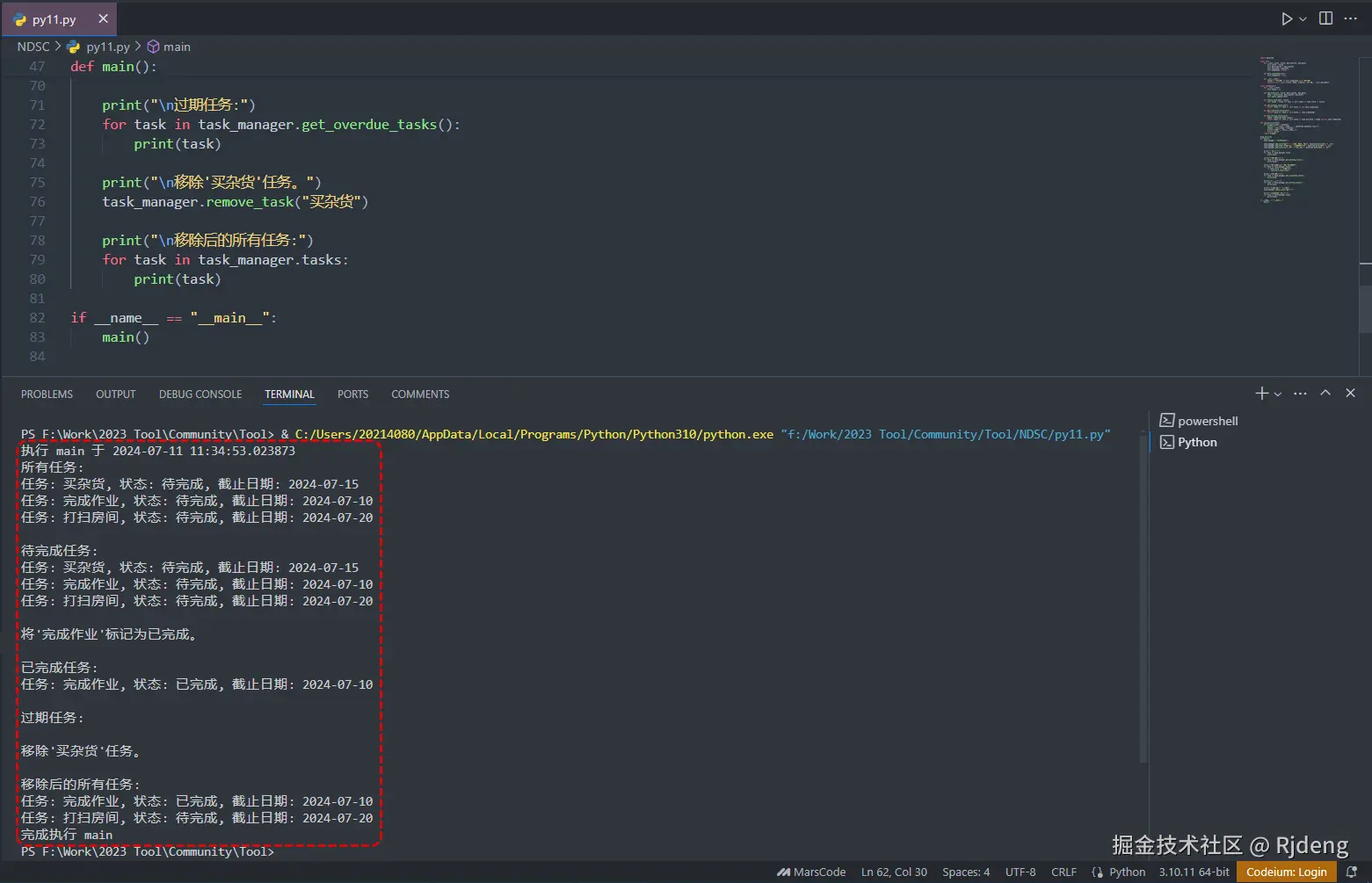Screen dimensions: 1372x883
Task: Click remove_task method call on line 76
Action: tap(250, 201)
